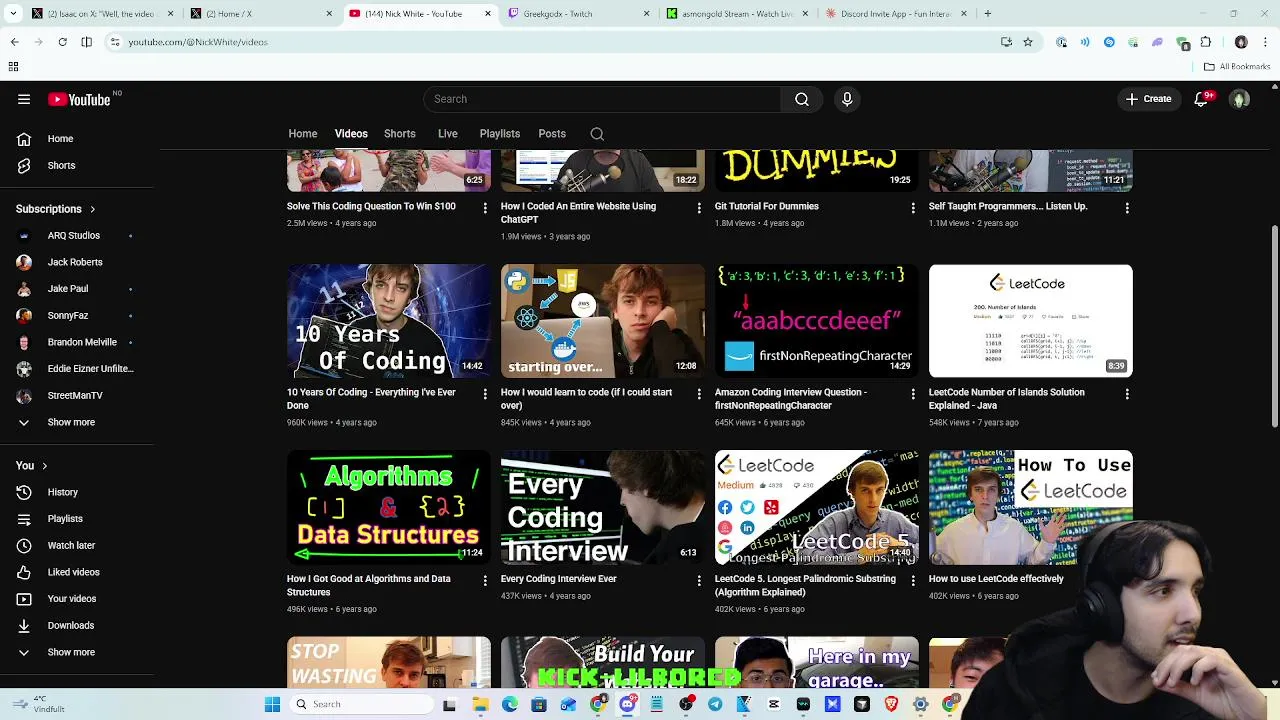The height and width of the screenshot is (720, 1280).
Task: Open new browser tab
Action: pos(987,13)
